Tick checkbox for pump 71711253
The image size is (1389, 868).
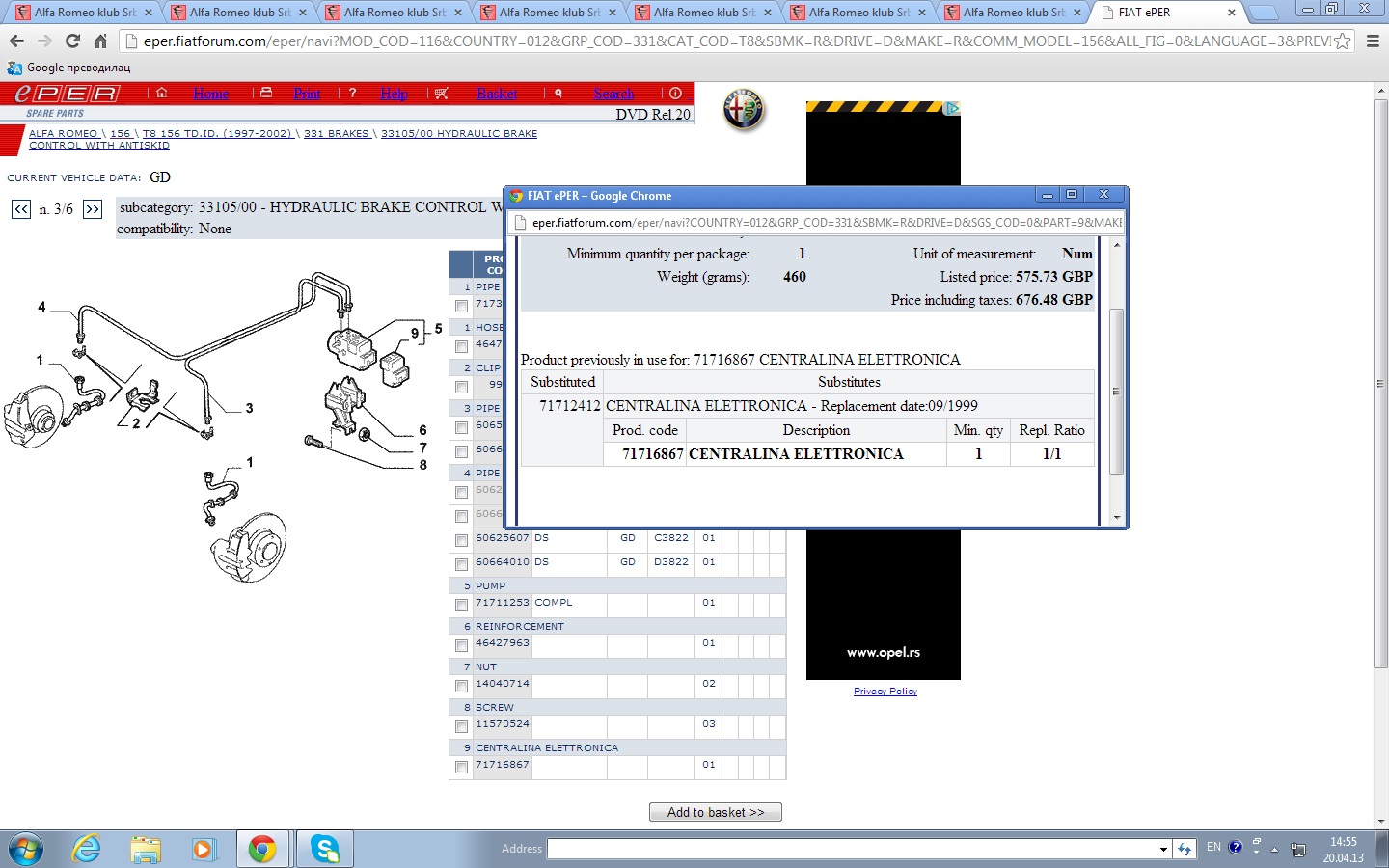point(461,606)
